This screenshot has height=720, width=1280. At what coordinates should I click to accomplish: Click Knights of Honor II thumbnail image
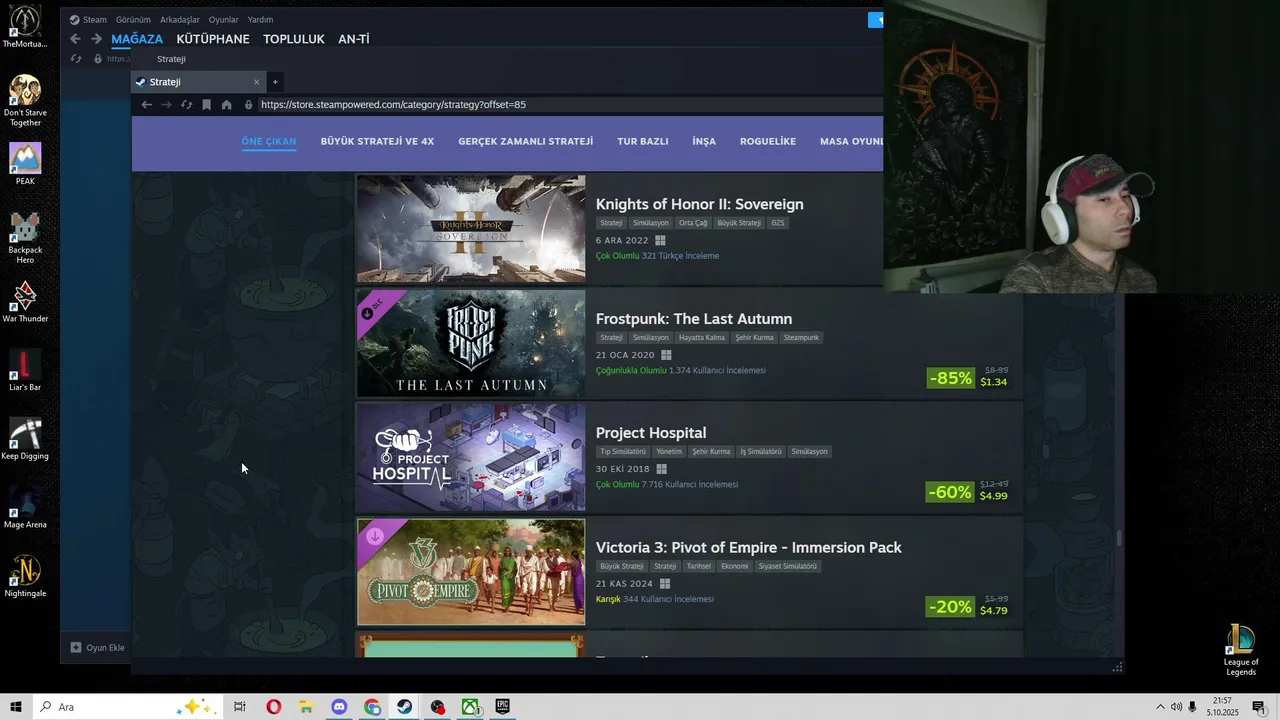click(471, 229)
